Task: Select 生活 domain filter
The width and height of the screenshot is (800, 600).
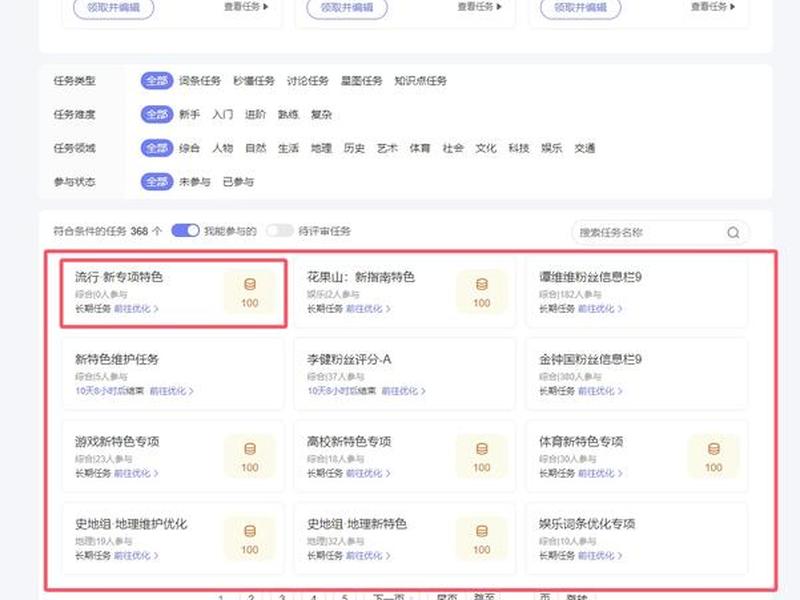Action: click(288, 148)
